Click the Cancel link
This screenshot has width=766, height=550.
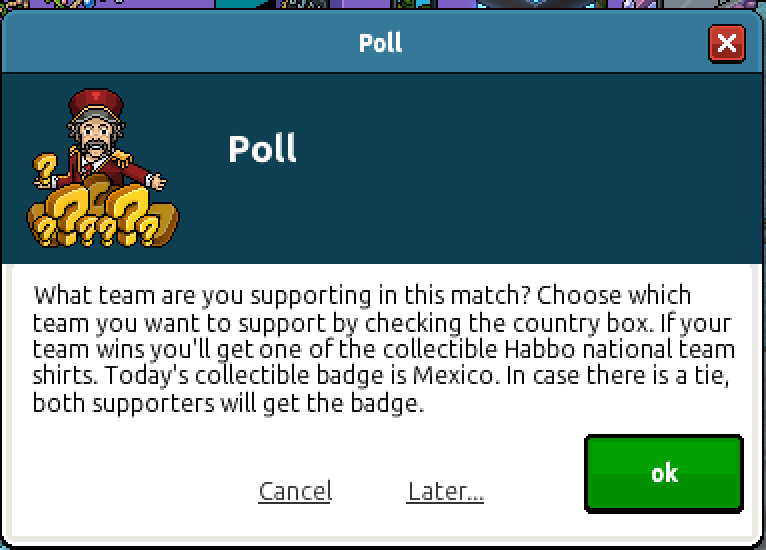click(295, 491)
